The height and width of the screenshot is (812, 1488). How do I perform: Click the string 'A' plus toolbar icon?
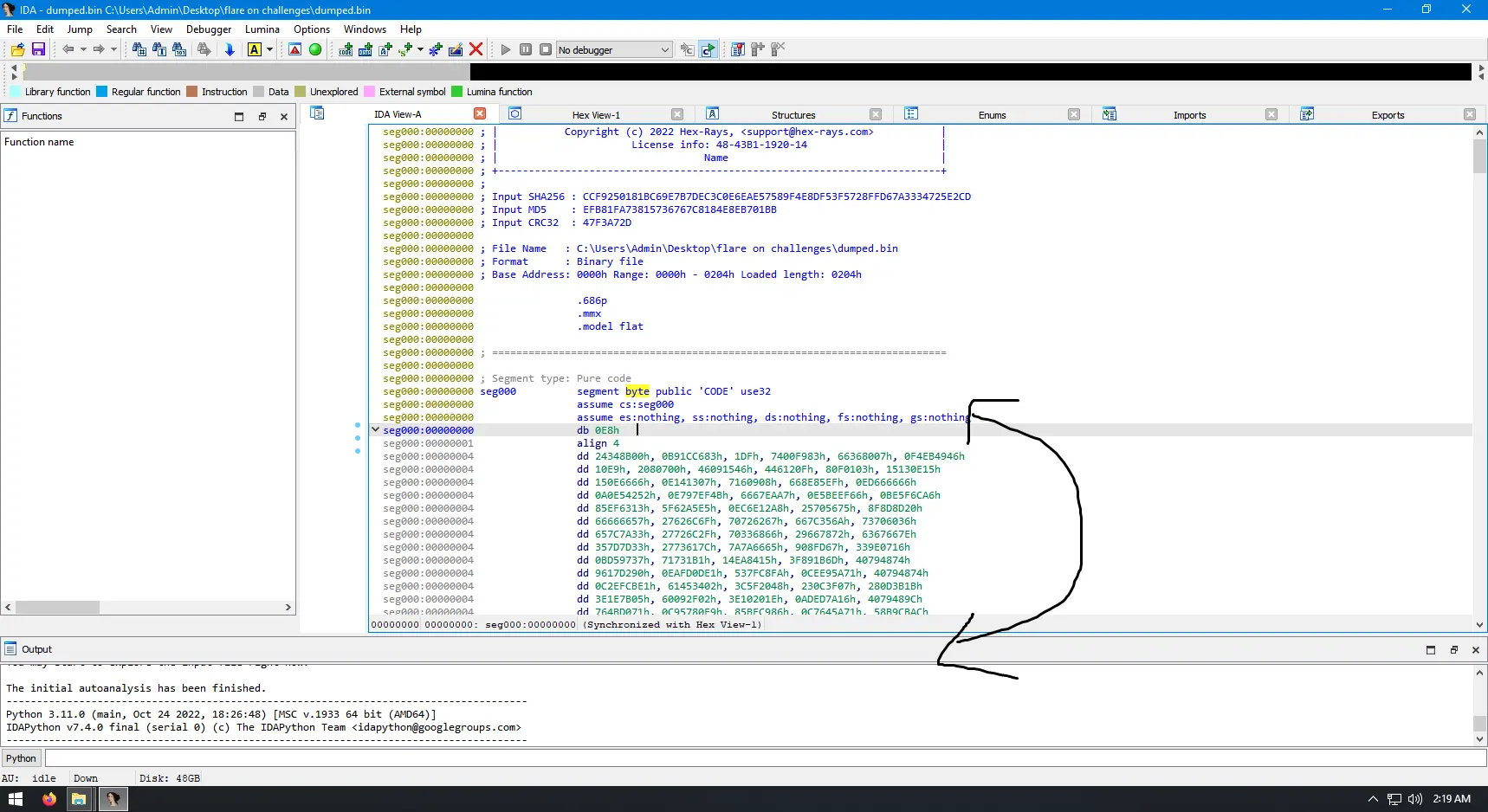[x=385, y=49]
